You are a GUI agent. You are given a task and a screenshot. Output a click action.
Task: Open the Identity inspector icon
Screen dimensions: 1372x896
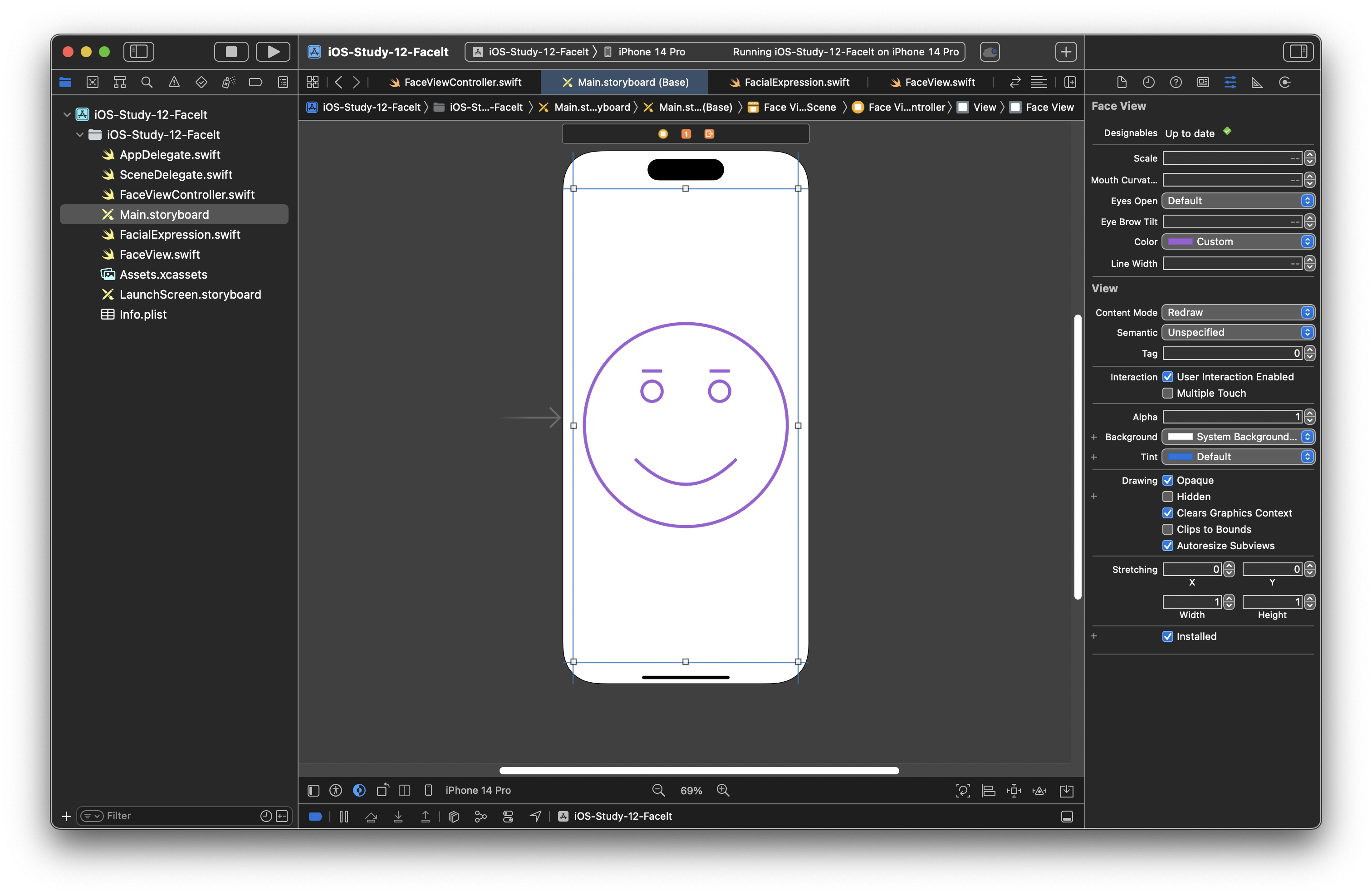[x=1202, y=83]
